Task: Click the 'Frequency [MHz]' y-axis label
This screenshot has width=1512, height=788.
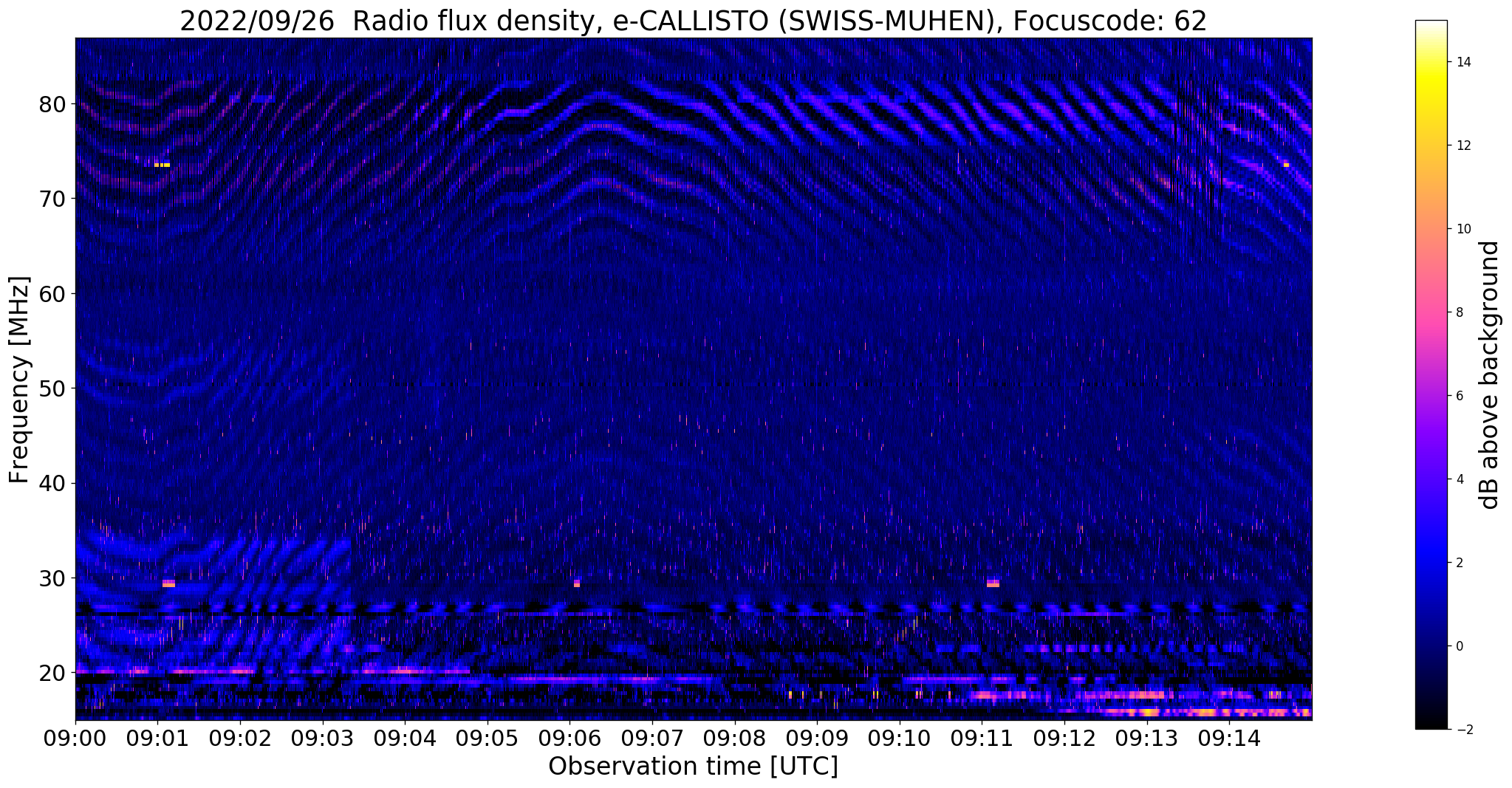Action: tap(19, 380)
